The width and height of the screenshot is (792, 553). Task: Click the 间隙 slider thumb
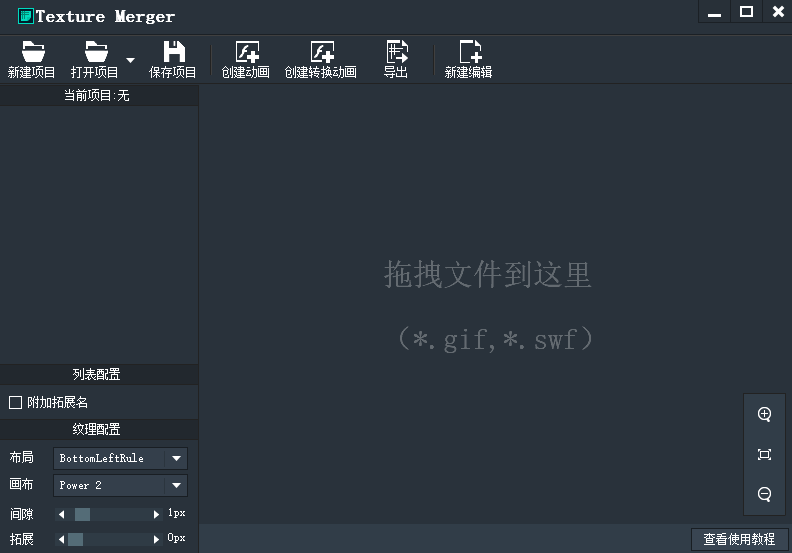coord(82,514)
